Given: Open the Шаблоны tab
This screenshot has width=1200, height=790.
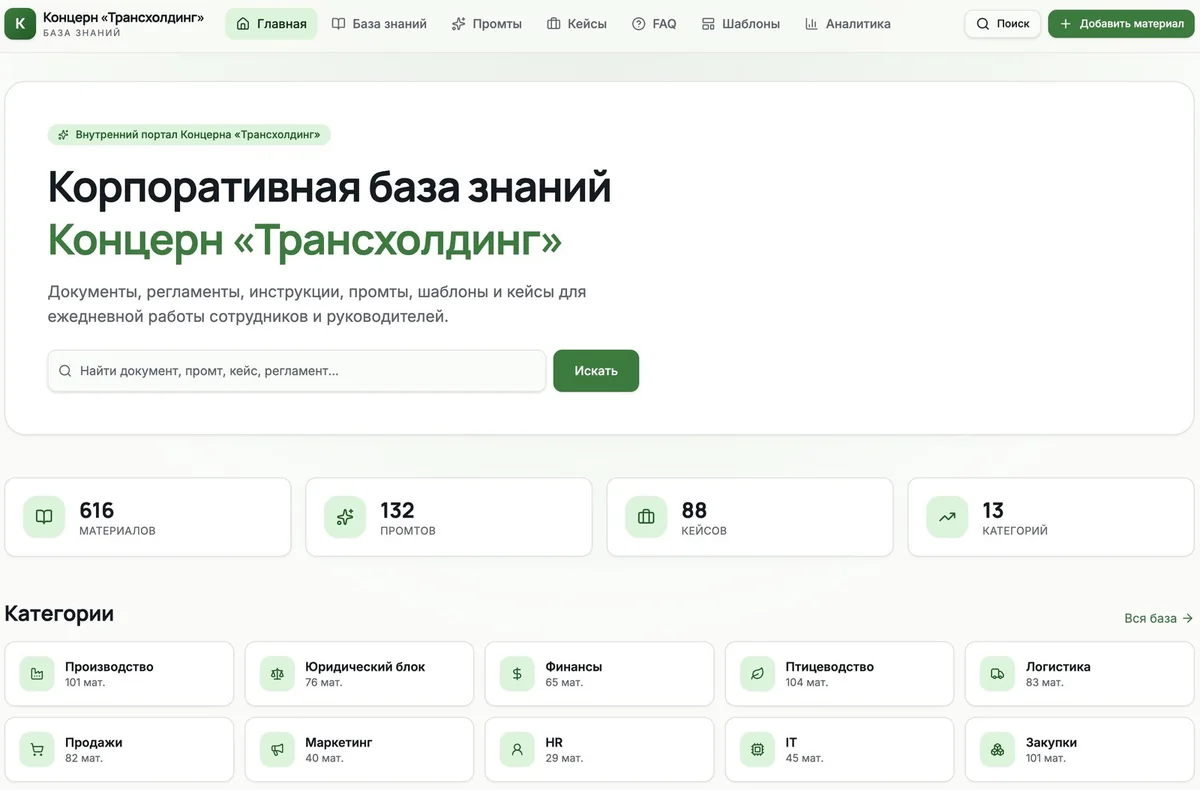Looking at the screenshot, I should 740,23.
